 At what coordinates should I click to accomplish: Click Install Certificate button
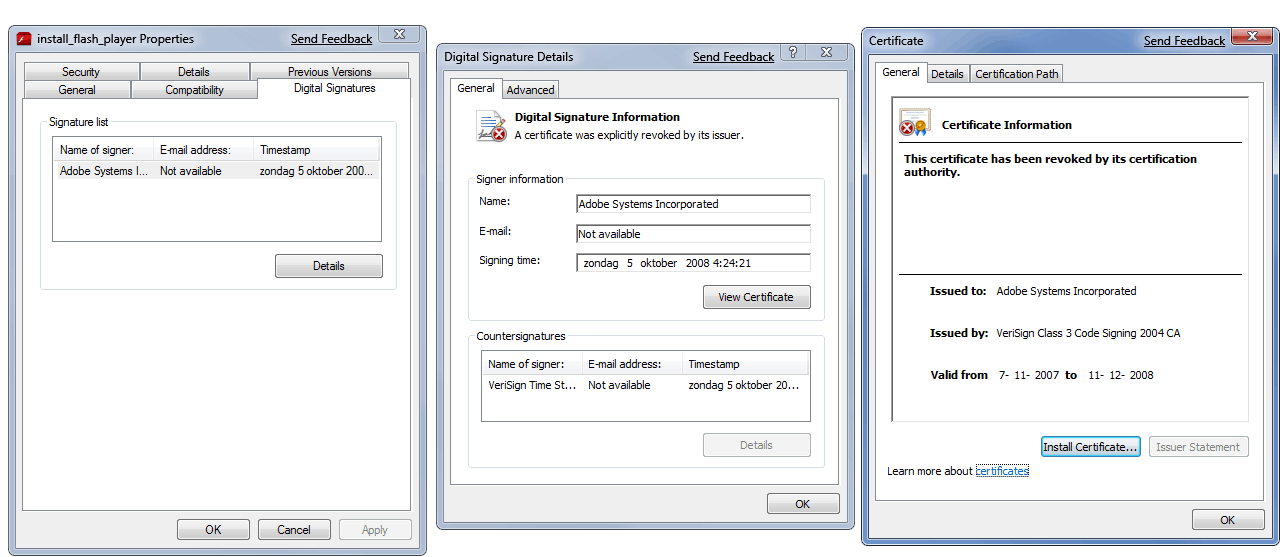(x=1090, y=447)
